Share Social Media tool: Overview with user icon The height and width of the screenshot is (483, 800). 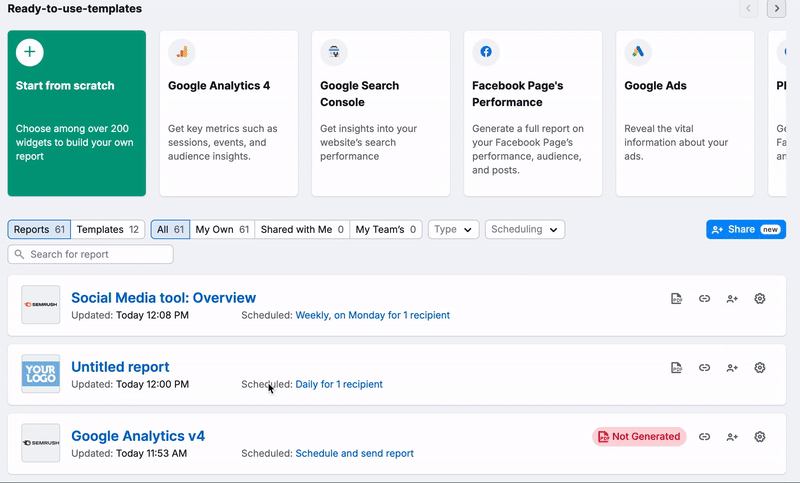pos(732,299)
